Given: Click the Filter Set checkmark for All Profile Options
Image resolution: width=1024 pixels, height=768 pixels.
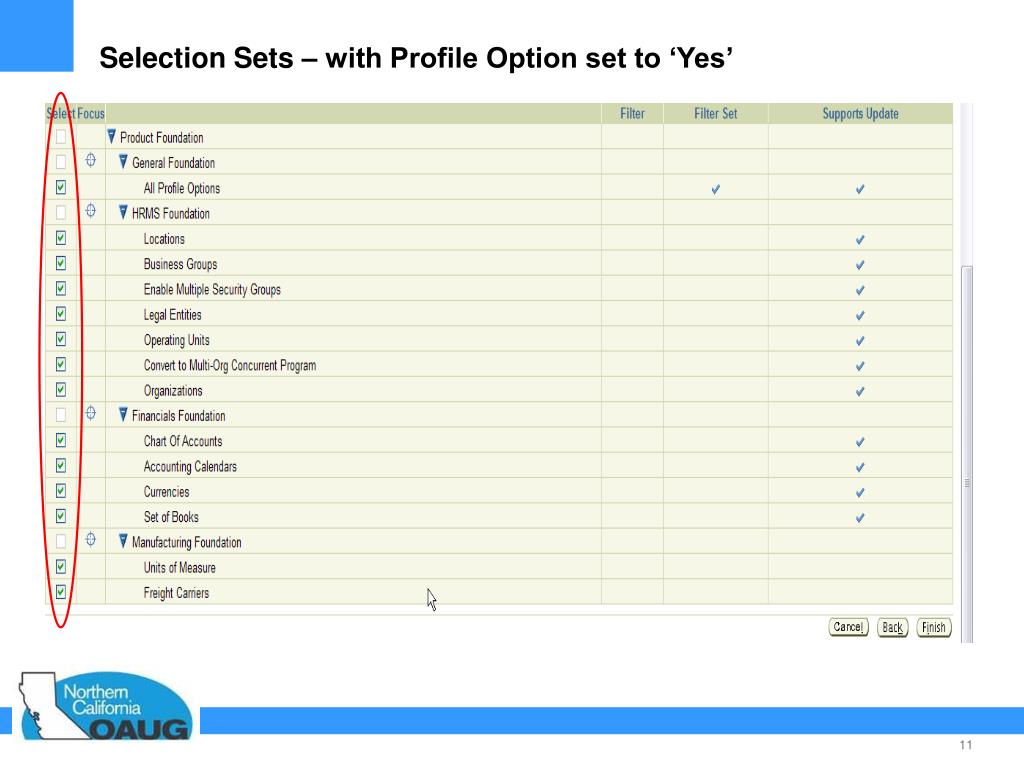Looking at the screenshot, I should [716, 189].
